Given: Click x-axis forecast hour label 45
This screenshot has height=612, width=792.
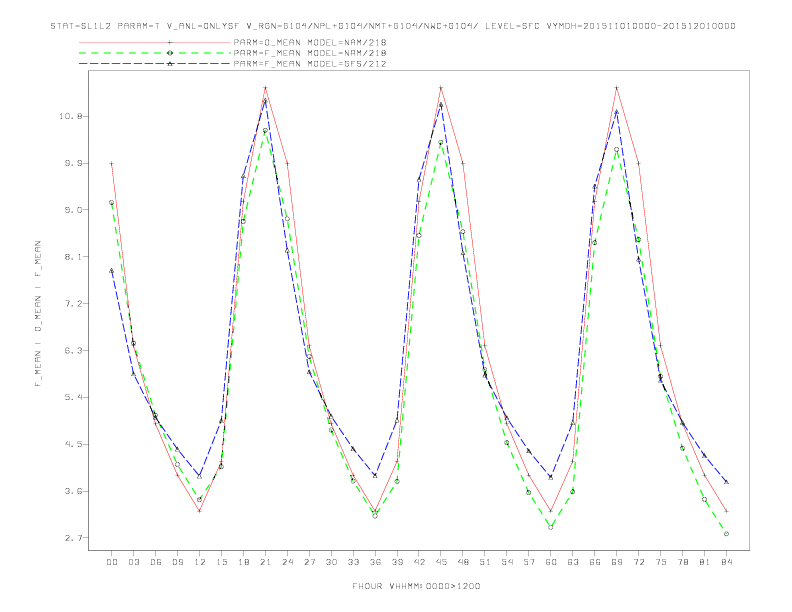Looking at the screenshot, I should point(441,562).
